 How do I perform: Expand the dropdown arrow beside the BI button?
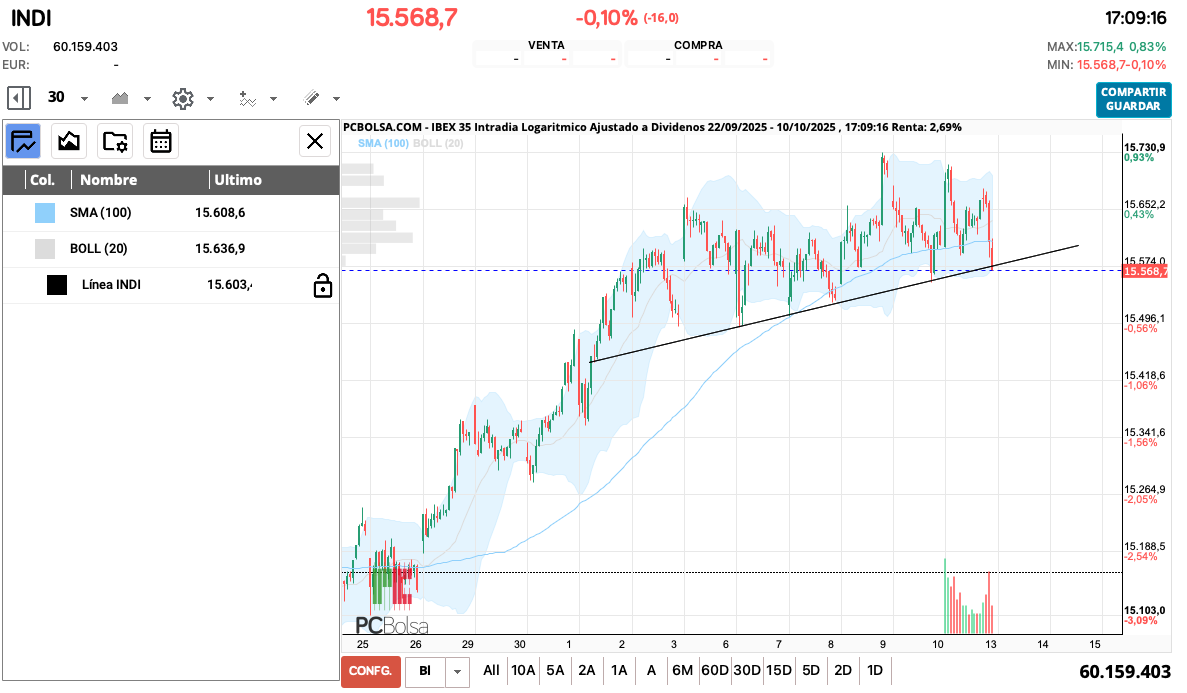(457, 671)
